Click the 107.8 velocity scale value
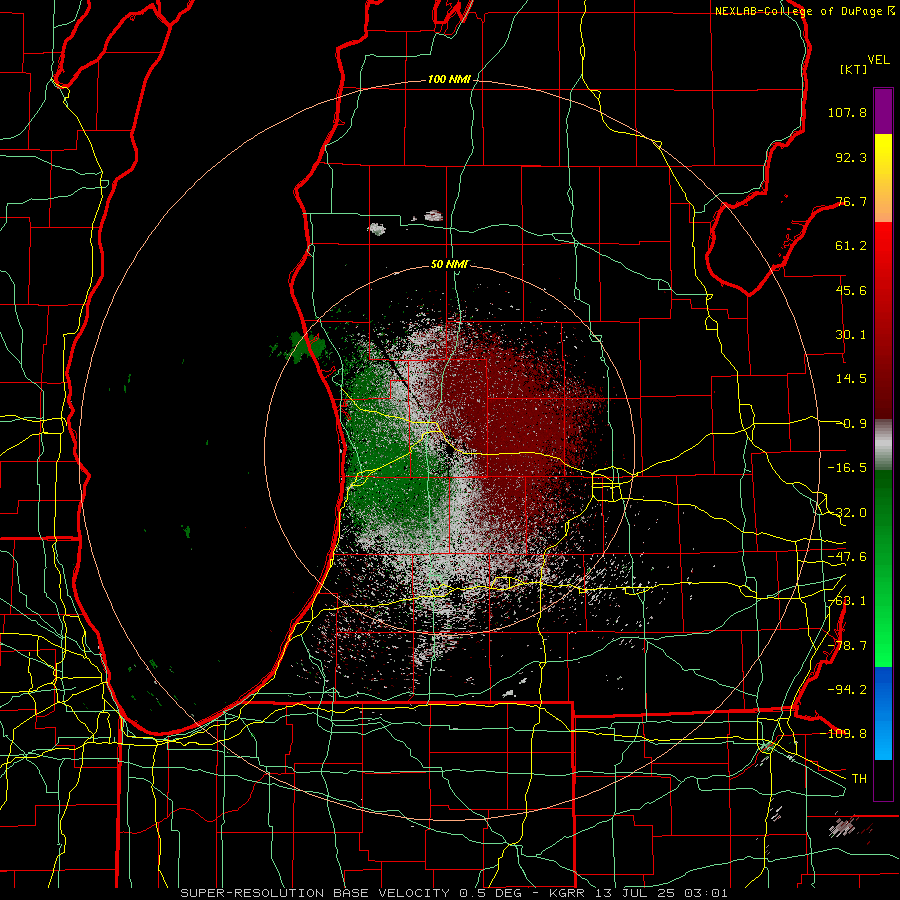Viewport: 900px width, 900px height. tap(847, 112)
